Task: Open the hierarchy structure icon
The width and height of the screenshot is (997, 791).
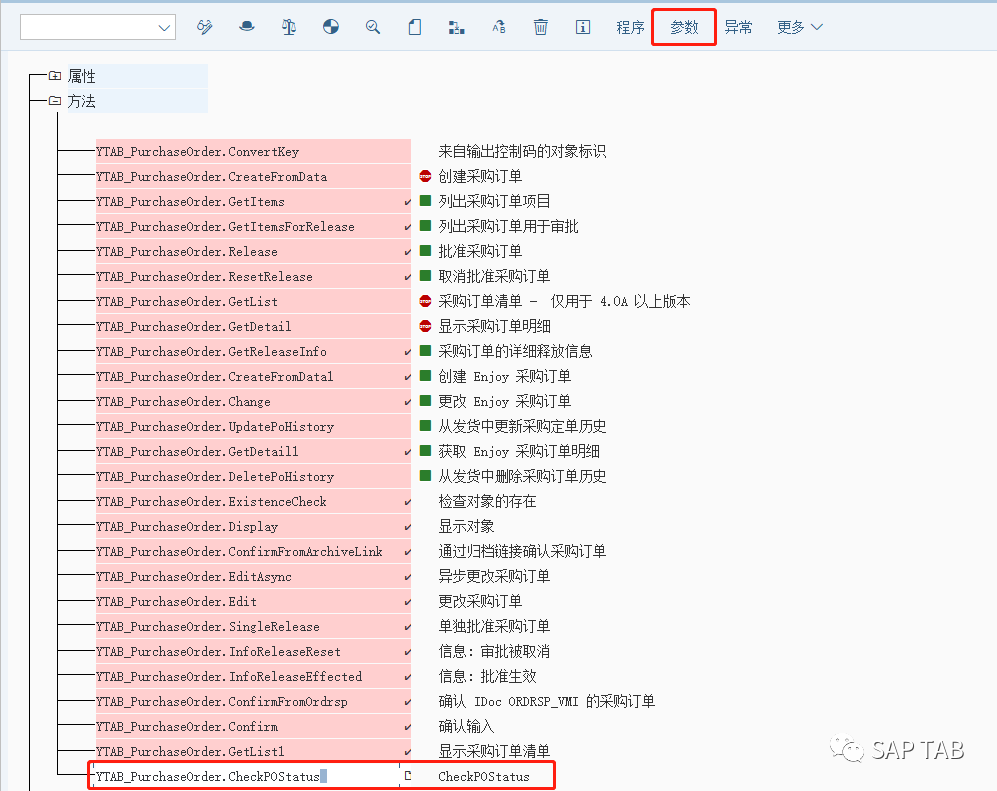Action: [457, 27]
